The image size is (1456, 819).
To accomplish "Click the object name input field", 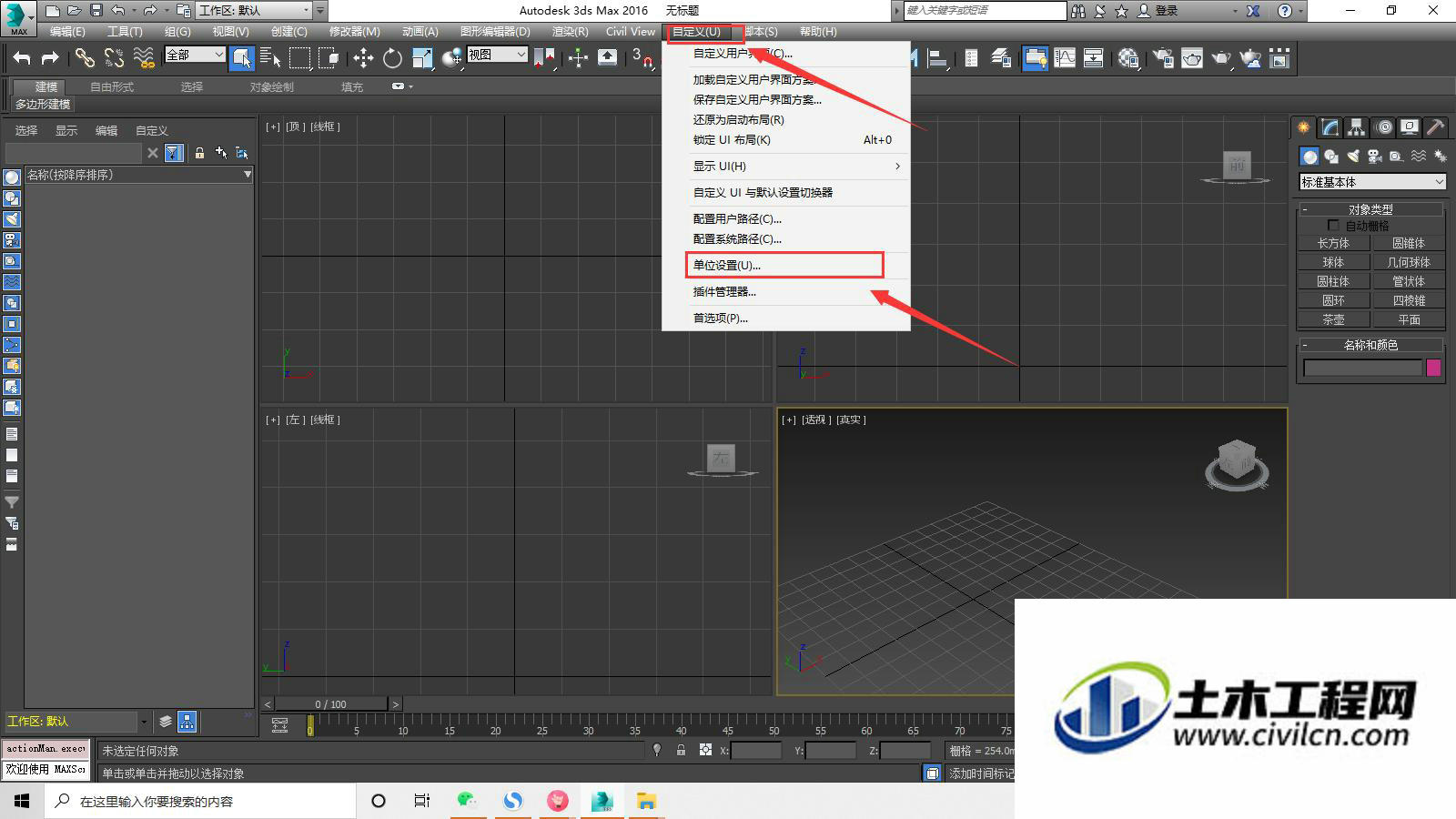I will (1362, 368).
